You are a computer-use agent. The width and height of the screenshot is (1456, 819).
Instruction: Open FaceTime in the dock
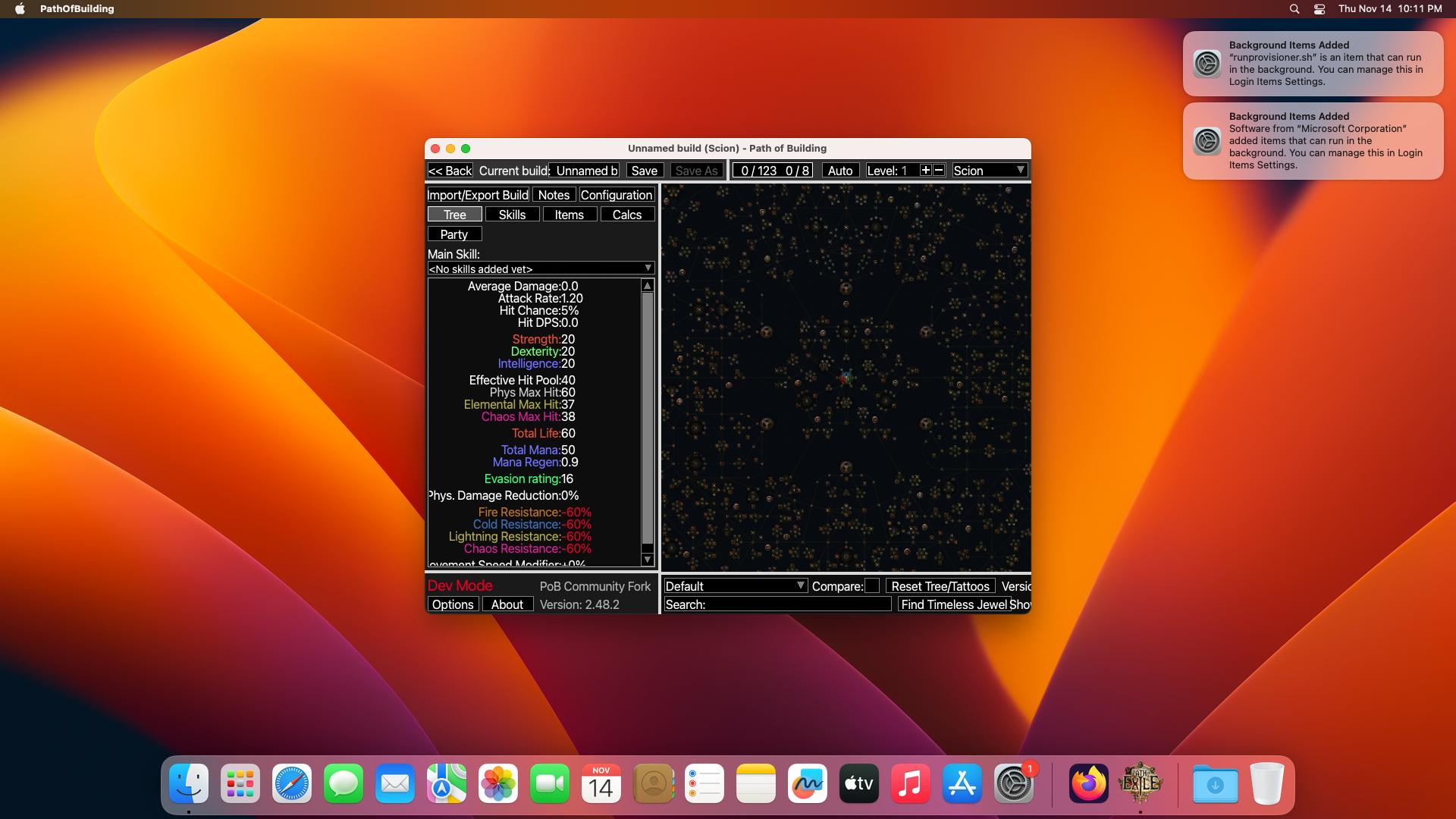[x=550, y=783]
